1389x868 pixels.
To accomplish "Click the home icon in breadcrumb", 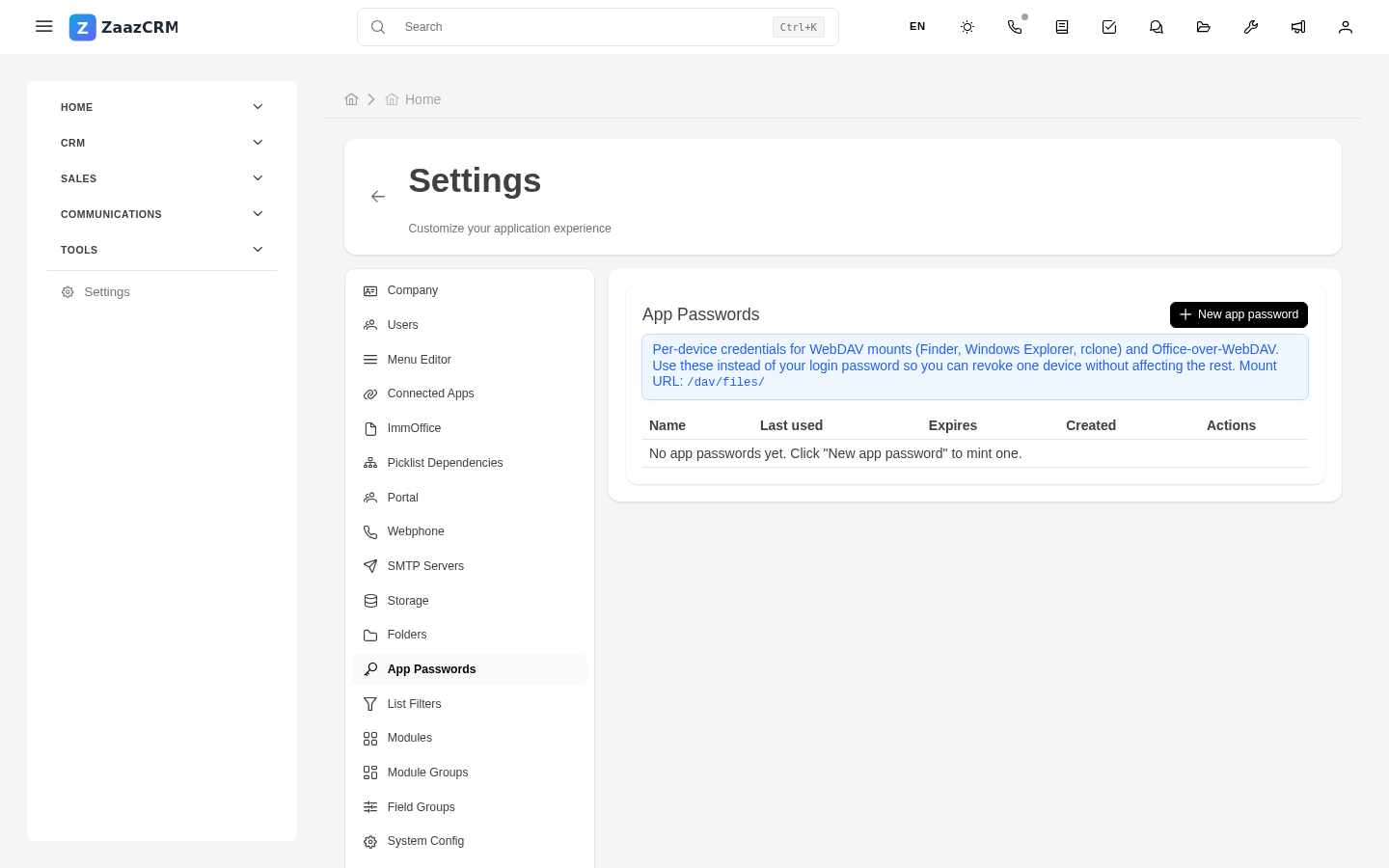I will (351, 99).
